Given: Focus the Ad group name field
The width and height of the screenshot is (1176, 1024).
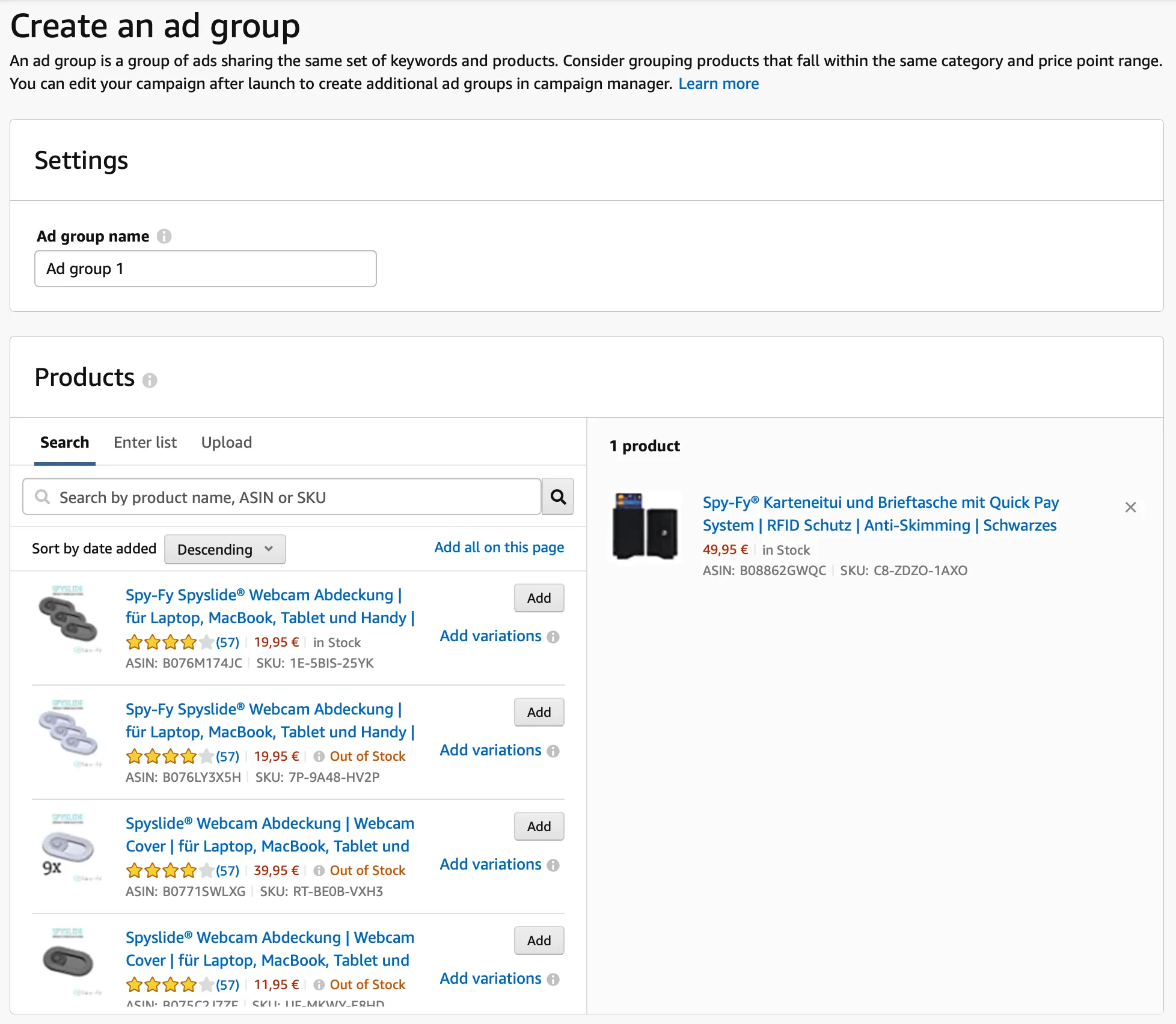Looking at the screenshot, I should point(206,269).
